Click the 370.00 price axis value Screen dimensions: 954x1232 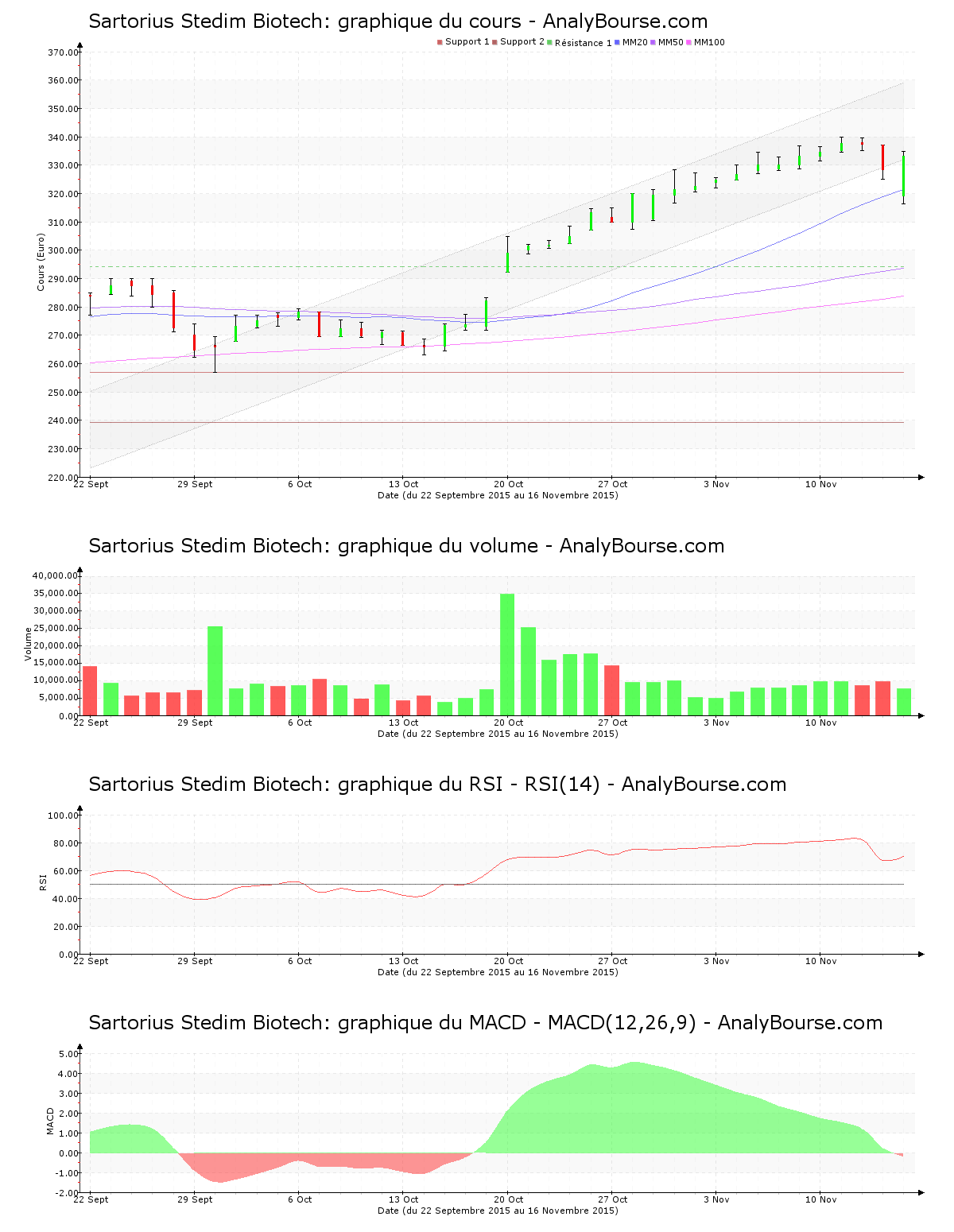point(63,52)
